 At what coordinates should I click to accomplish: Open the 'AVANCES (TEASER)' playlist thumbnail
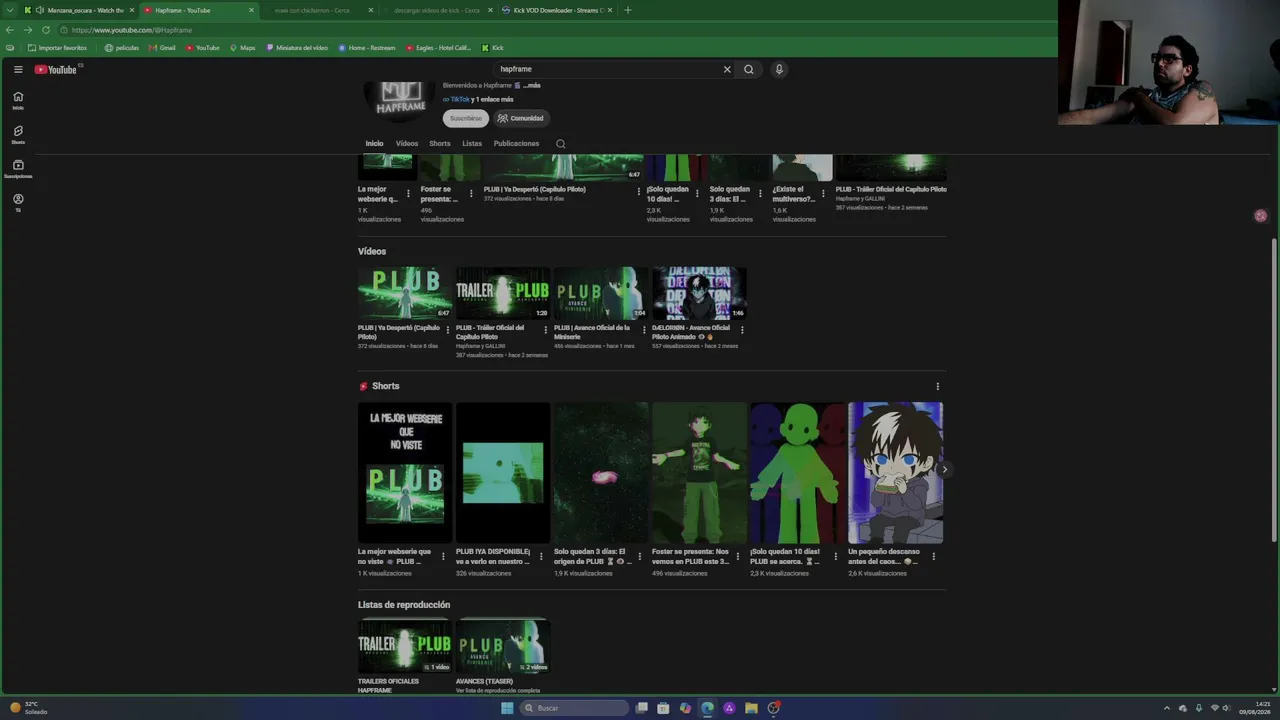(503, 646)
